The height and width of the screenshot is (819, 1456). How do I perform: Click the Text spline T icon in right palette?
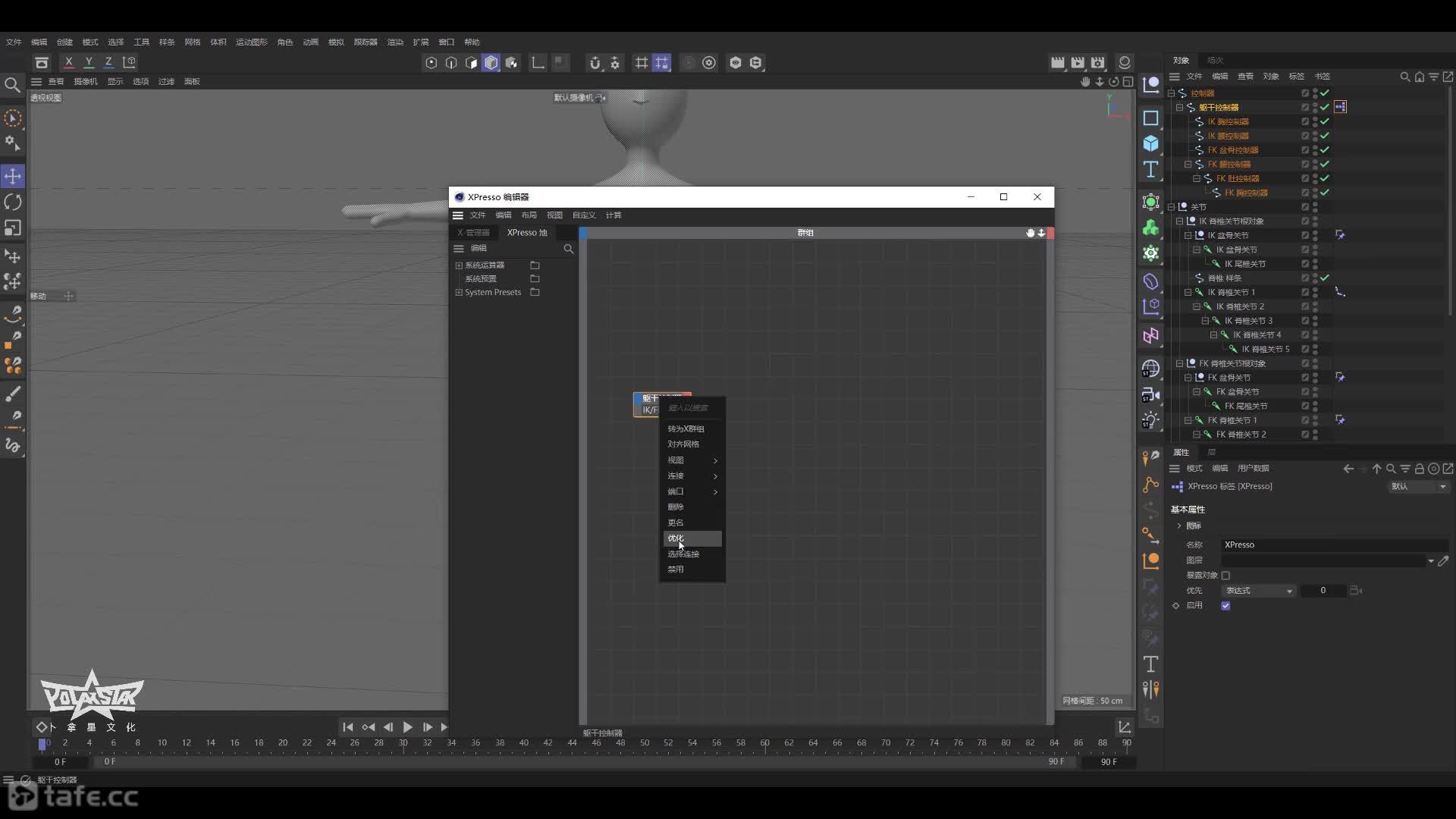1151,169
